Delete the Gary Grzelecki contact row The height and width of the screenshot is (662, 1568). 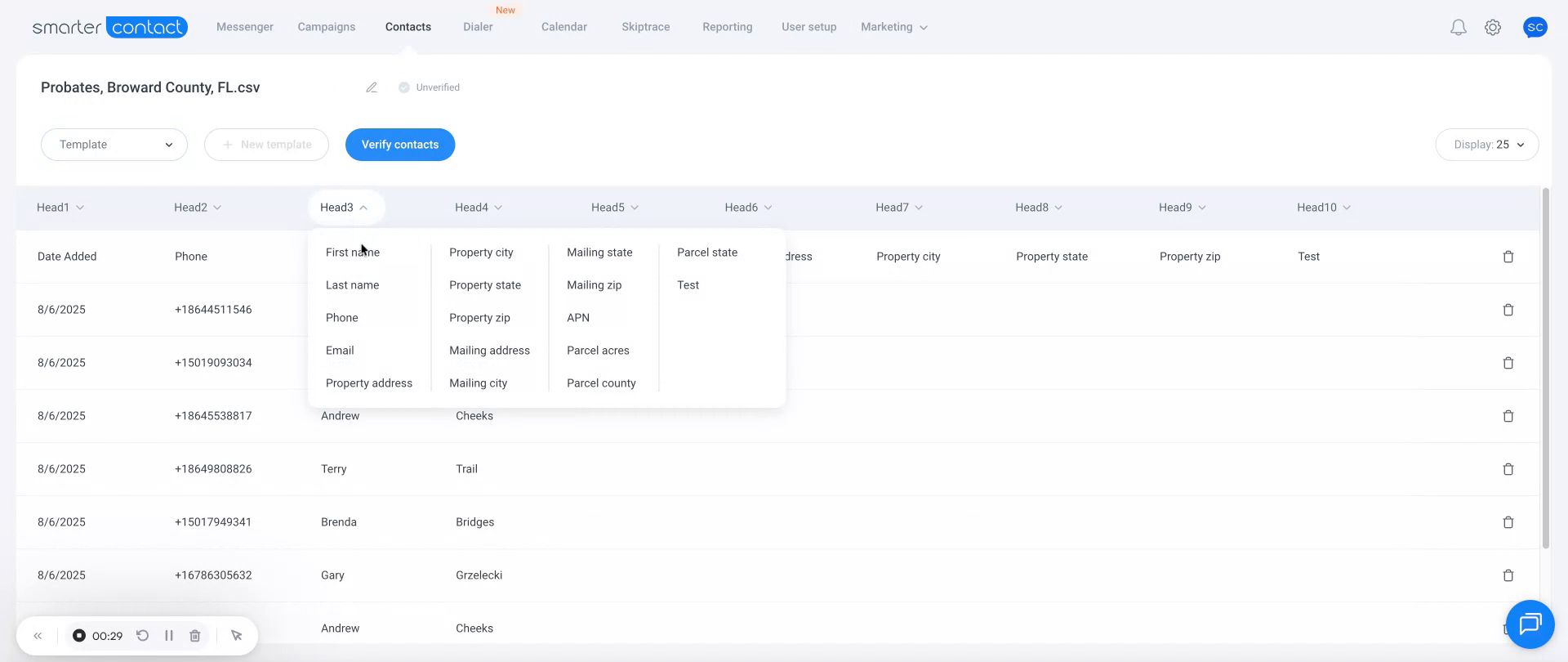tap(1508, 575)
